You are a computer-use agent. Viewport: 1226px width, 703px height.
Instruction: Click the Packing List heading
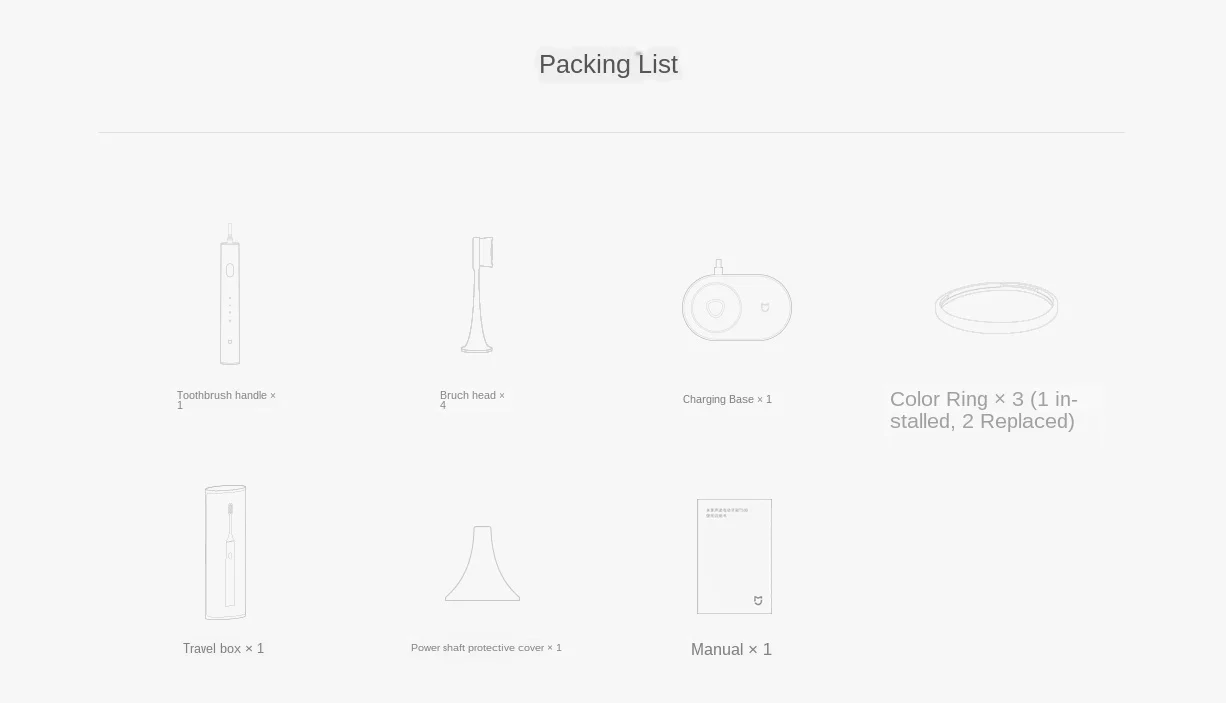pyautogui.click(x=608, y=64)
